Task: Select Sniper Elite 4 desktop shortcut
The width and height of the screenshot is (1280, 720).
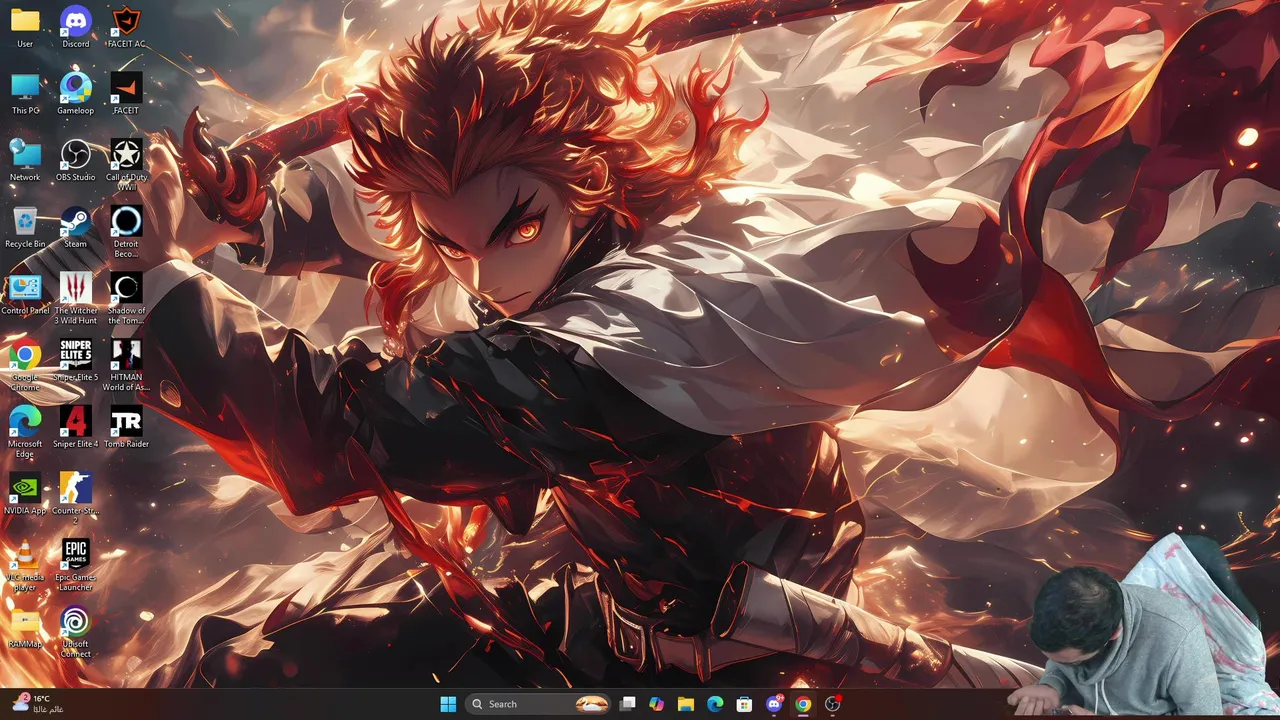Action: click(75, 428)
